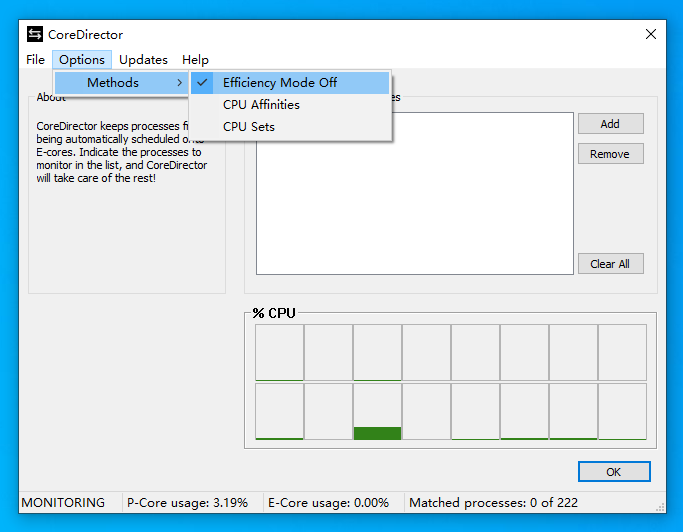Open the Updates menu
The height and width of the screenshot is (532, 683).
click(143, 60)
